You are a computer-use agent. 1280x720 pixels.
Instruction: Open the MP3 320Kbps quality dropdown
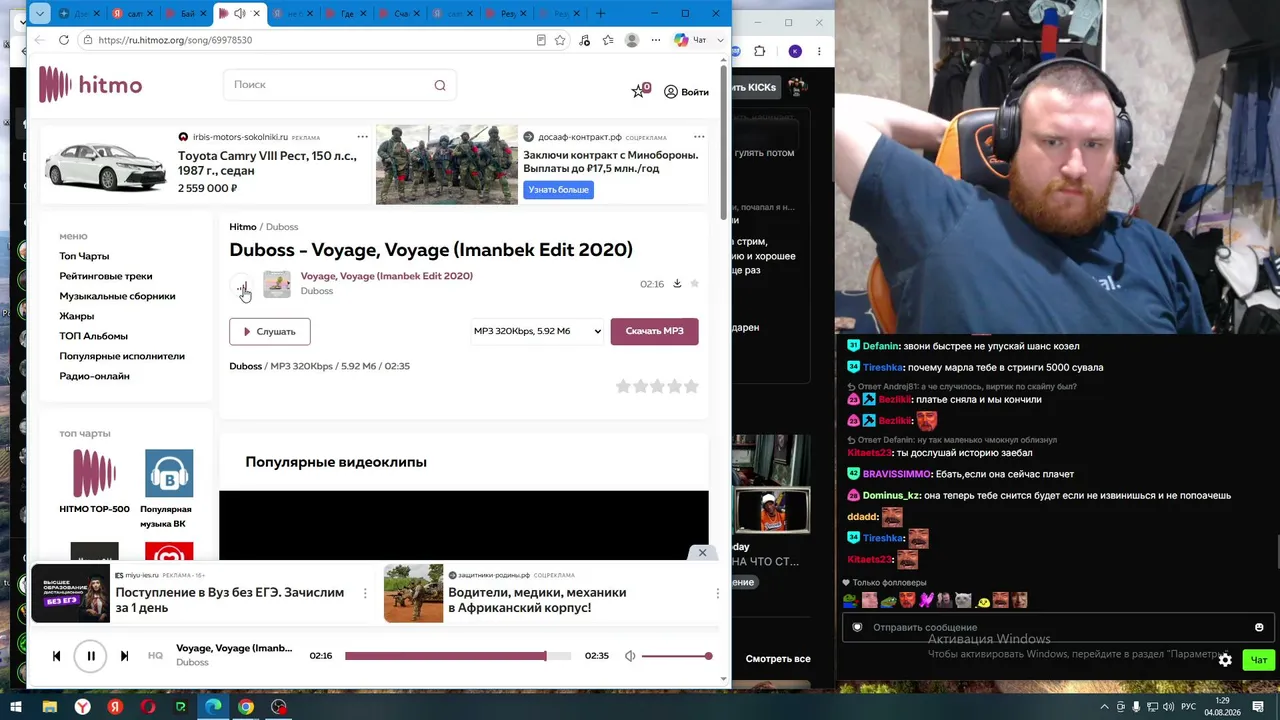coord(538,331)
